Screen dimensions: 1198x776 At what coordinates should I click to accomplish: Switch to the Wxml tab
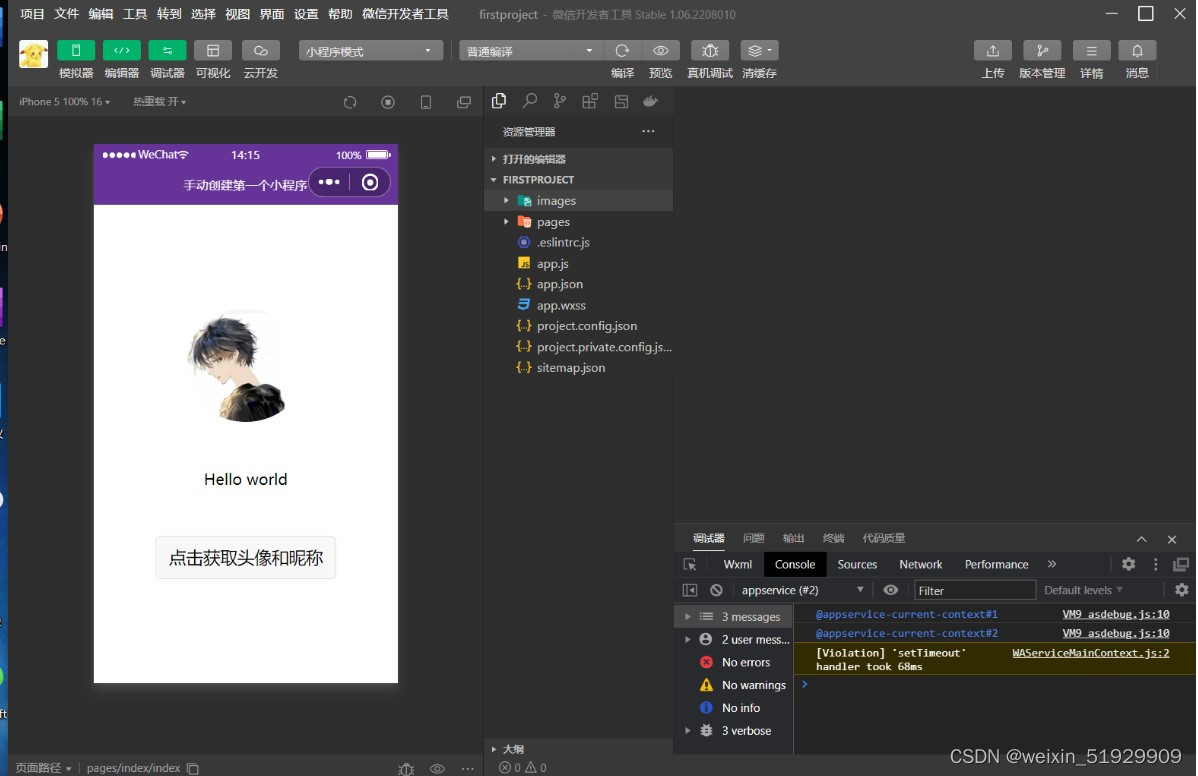click(x=737, y=564)
